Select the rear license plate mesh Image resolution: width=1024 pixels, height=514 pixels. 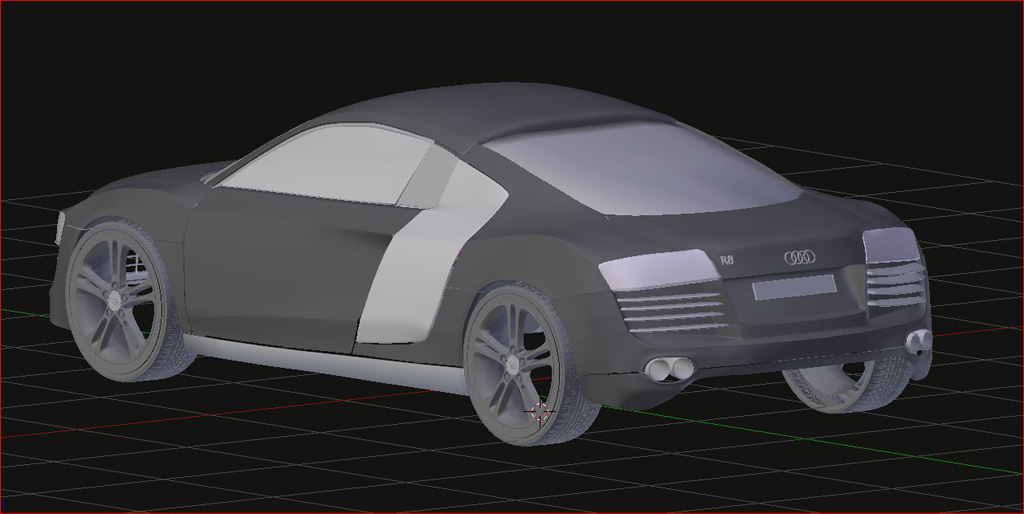pyautogui.click(x=793, y=287)
